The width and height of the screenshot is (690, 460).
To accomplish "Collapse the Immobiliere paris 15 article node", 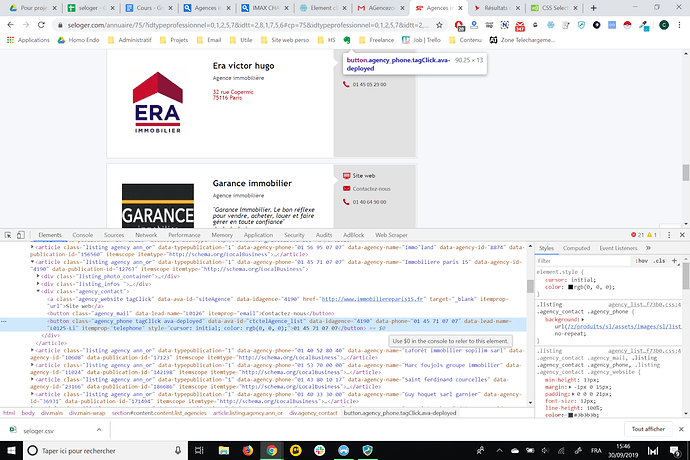I will coord(32,262).
